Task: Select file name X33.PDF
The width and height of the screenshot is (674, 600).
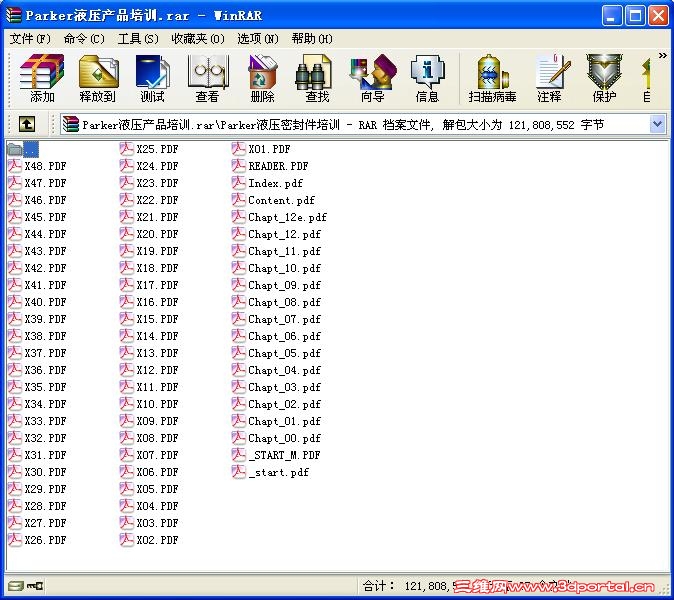Action: (x=46, y=421)
